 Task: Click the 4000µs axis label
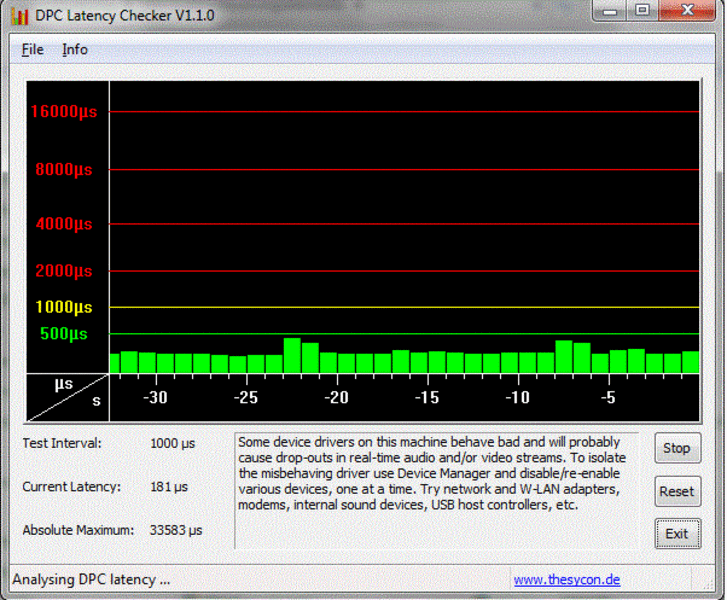click(x=64, y=224)
